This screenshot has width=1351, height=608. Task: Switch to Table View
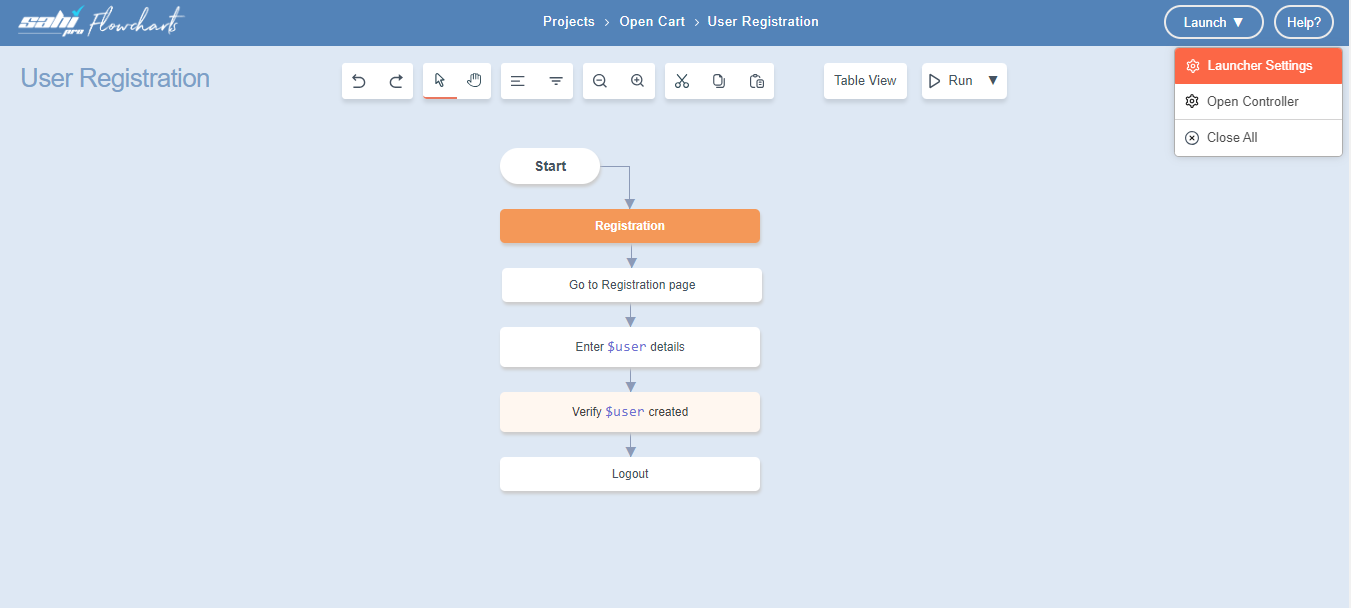click(865, 81)
